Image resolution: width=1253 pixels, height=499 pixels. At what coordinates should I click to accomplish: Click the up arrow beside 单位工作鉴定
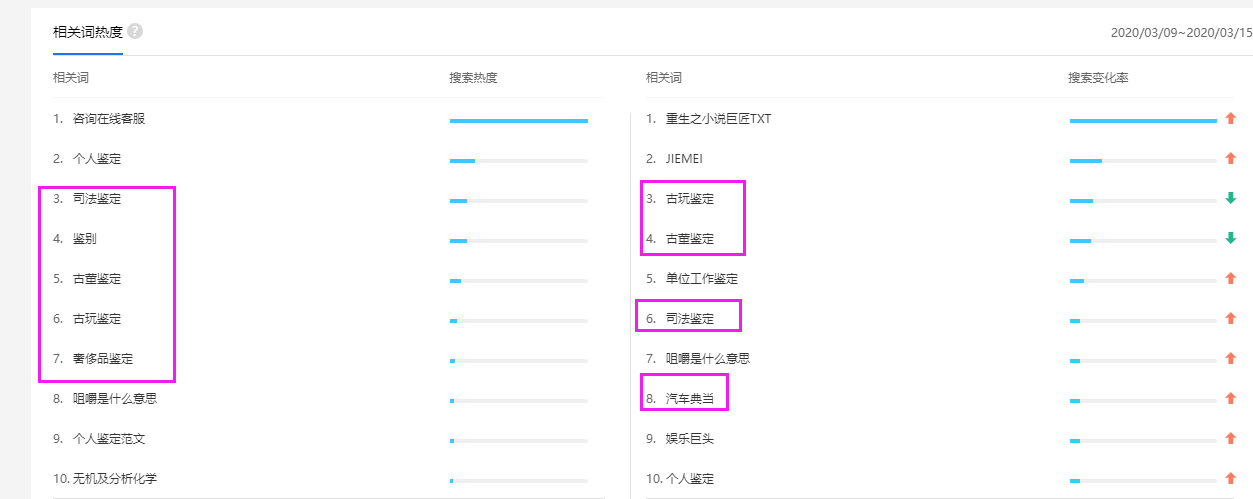tap(1231, 279)
